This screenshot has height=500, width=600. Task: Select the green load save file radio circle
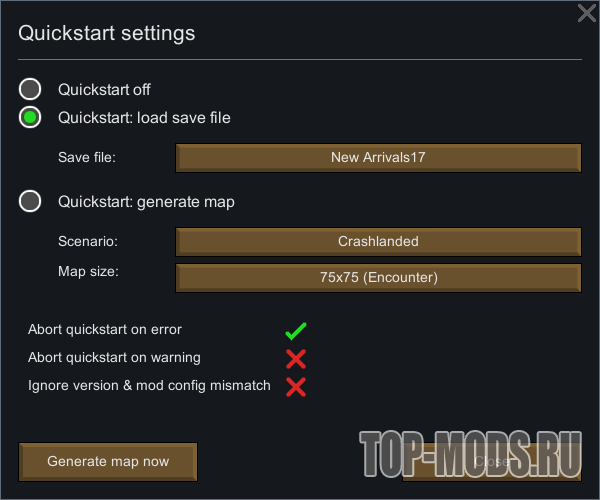coord(30,117)
